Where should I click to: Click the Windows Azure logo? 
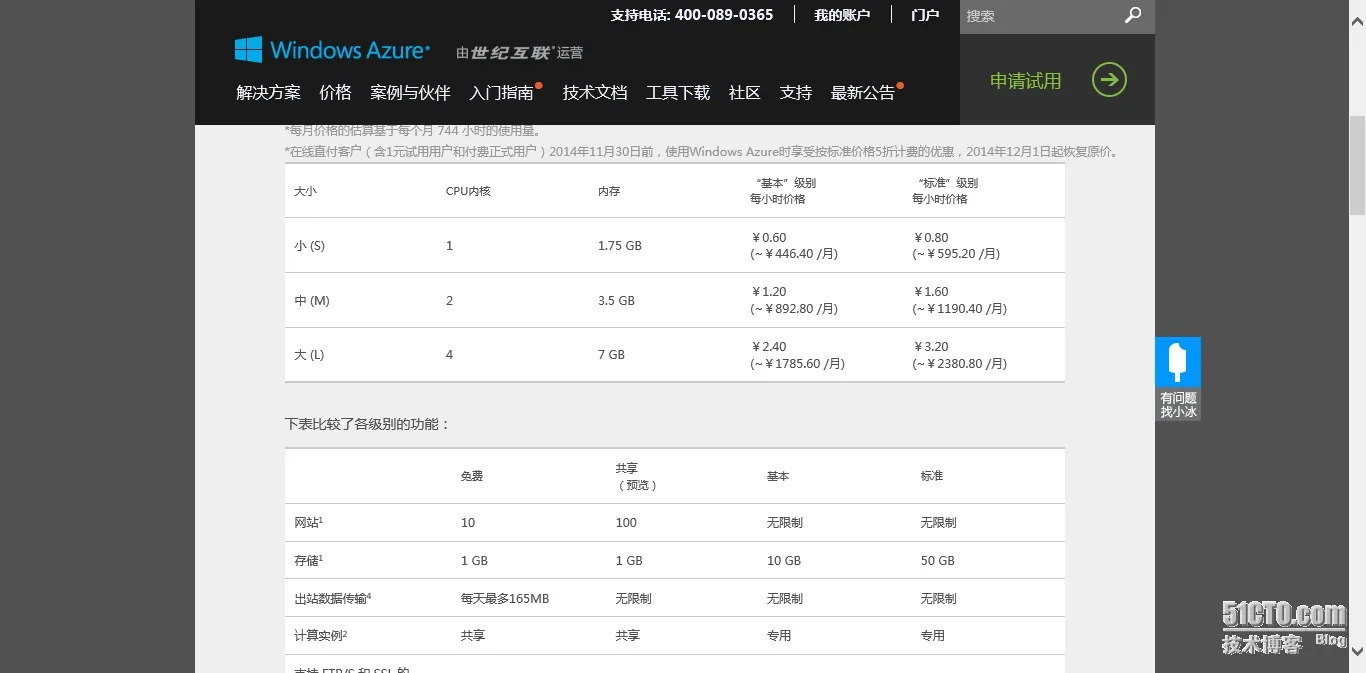pos(332,50)
